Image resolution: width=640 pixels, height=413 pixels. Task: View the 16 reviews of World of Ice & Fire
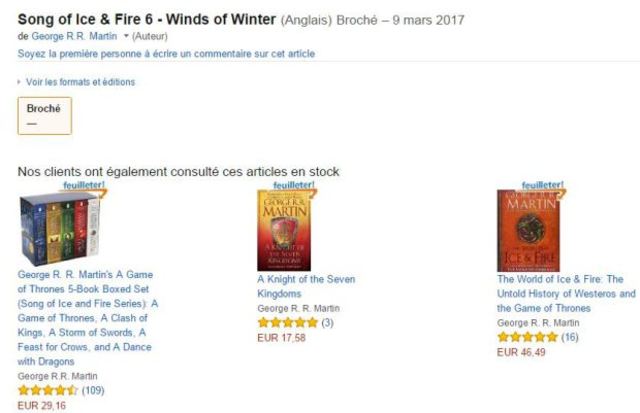point(570,337)
